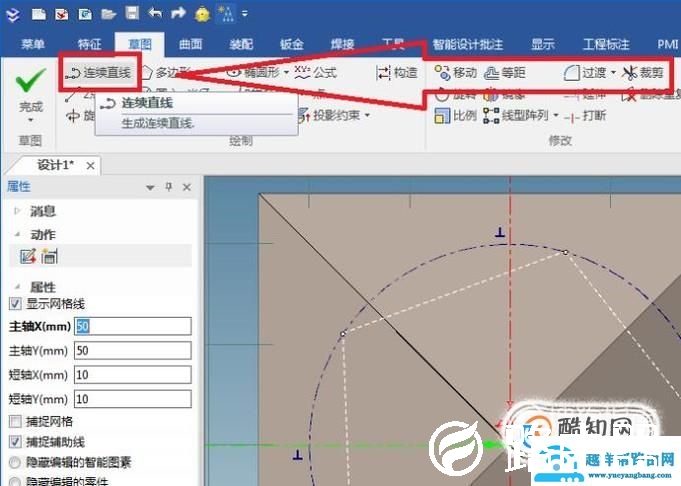
Task: Open the 椭圆形 dropdown arrow
Action: point(287,72)
